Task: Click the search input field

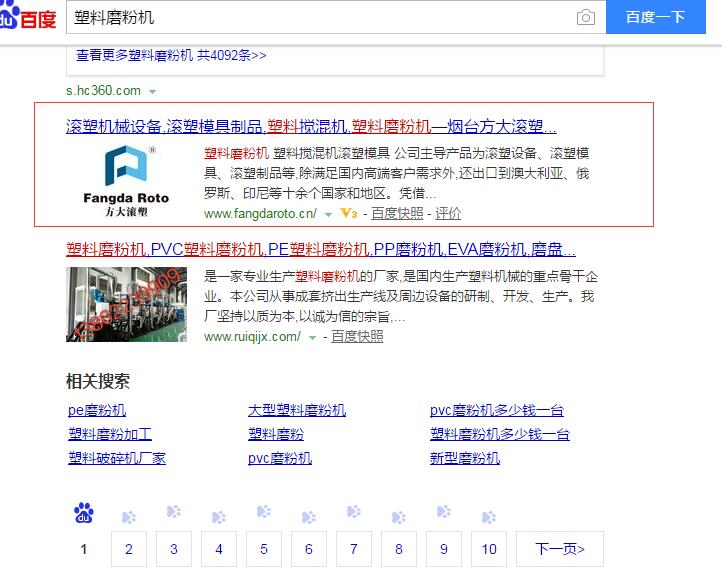Action: tap(320, 18)
